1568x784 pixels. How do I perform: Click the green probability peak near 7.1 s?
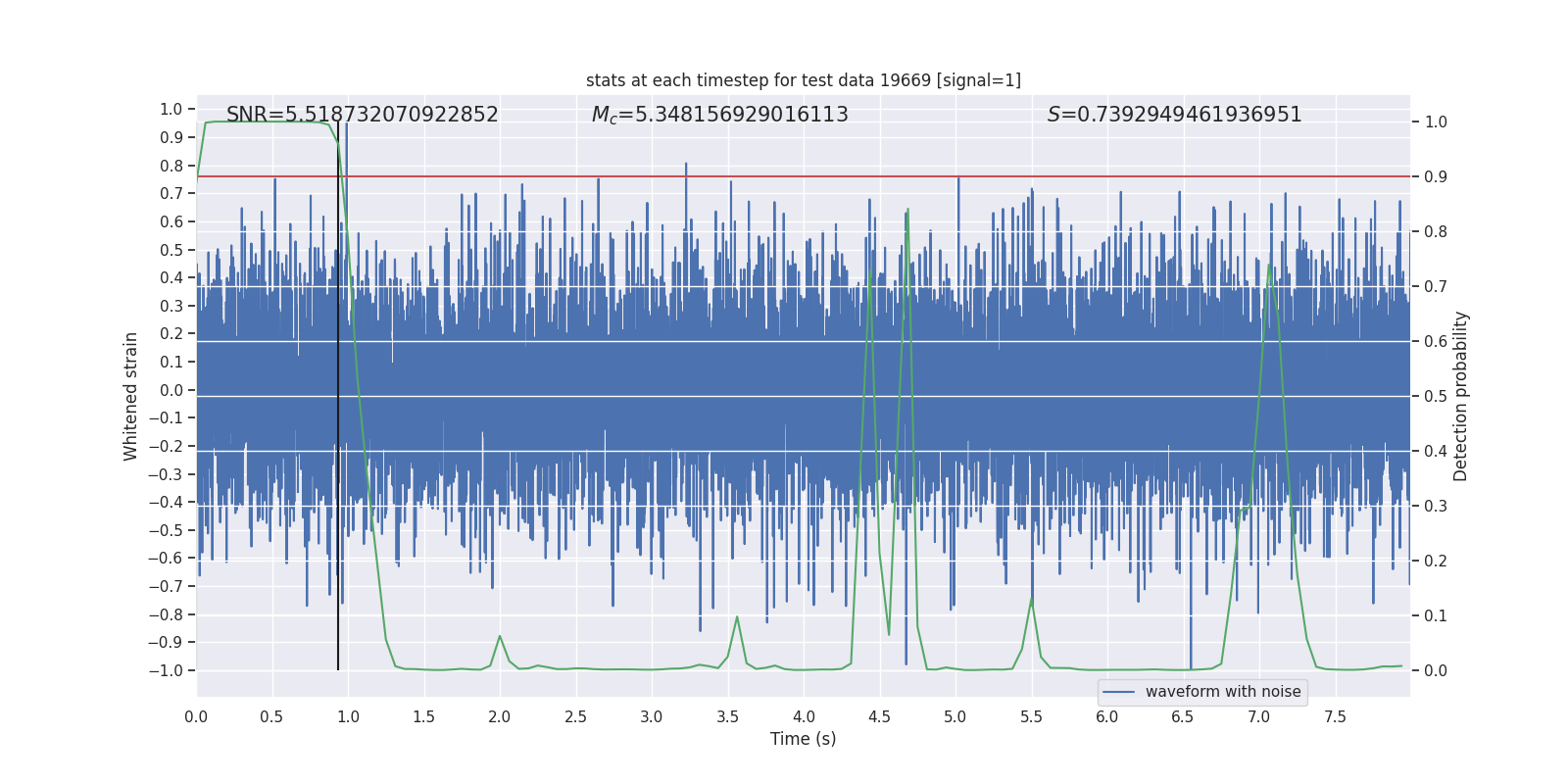tap(1270, 265)
